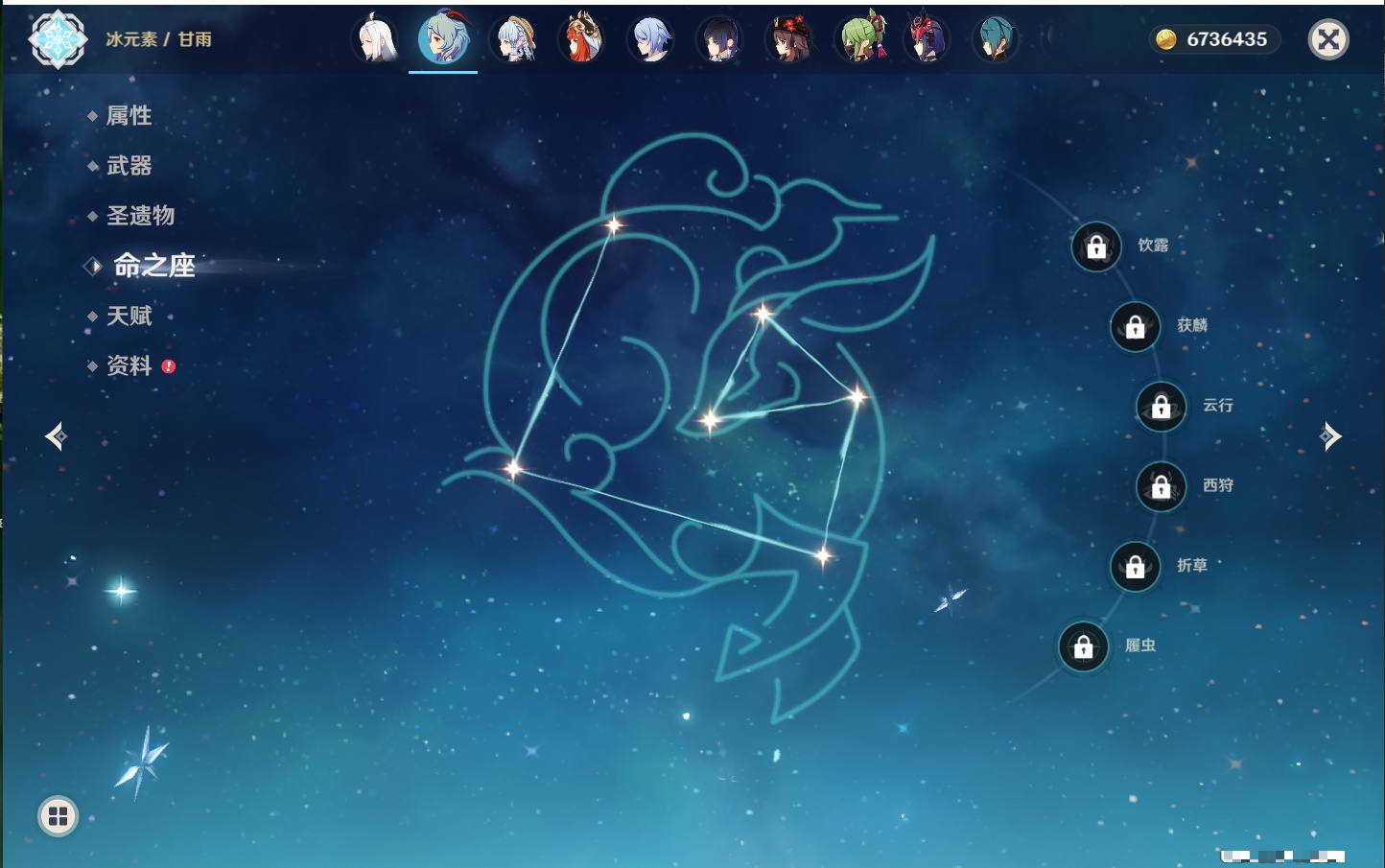
Task: Click the 冰元素 / 甘雨 title text
Action: [159, 39]
